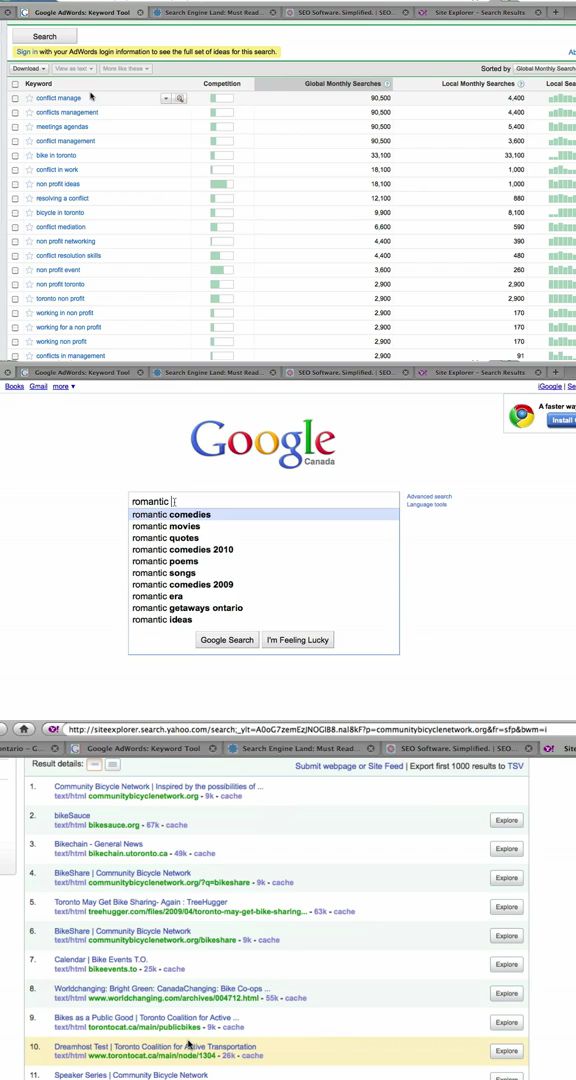The height and width of the screenshot is (1080, 576).
Task: Click Explore button for bikeSauce result
Action: point(506,820)
